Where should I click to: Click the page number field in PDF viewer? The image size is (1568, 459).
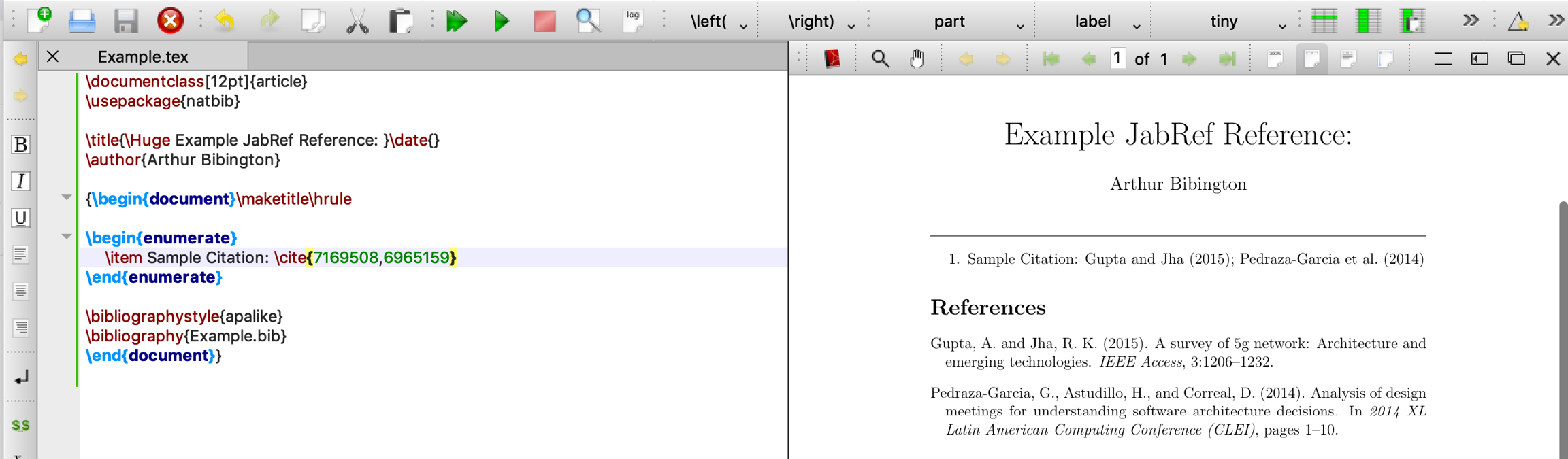coord(1117,59)
